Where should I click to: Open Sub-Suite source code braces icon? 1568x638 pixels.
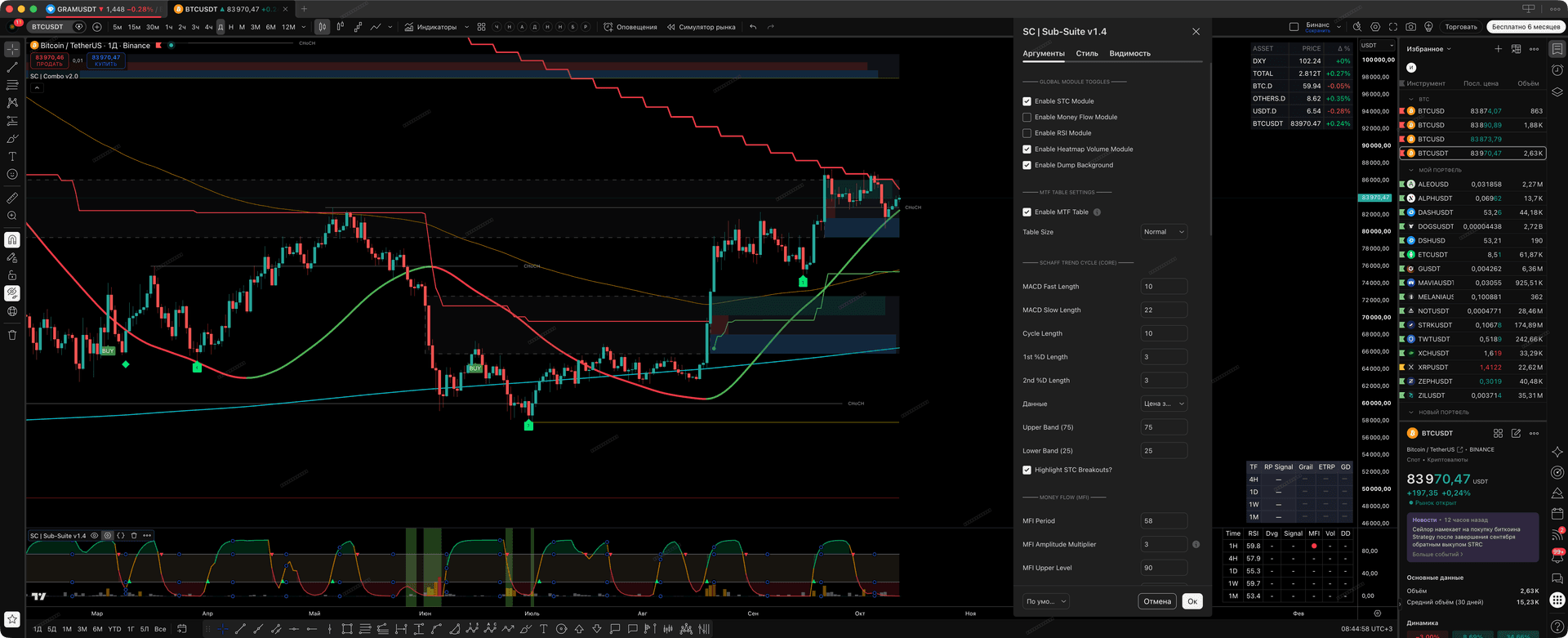tap(121, 536)
